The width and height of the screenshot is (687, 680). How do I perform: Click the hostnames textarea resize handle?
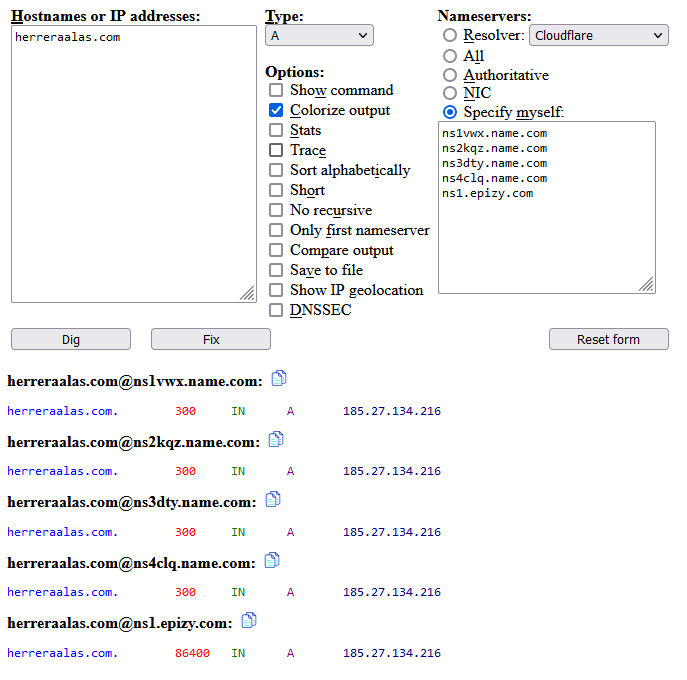(247, 293)
